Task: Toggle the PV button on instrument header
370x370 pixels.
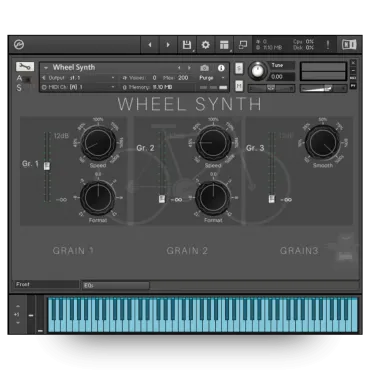Action: (353, 86)
